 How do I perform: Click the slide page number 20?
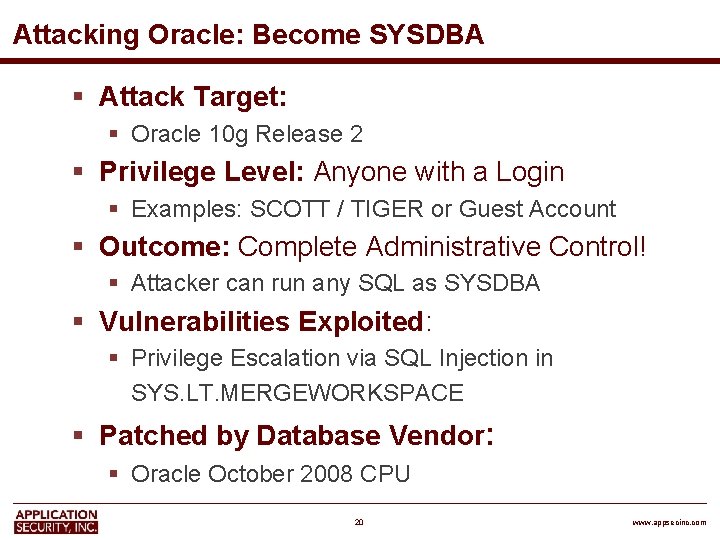[359, 522]
